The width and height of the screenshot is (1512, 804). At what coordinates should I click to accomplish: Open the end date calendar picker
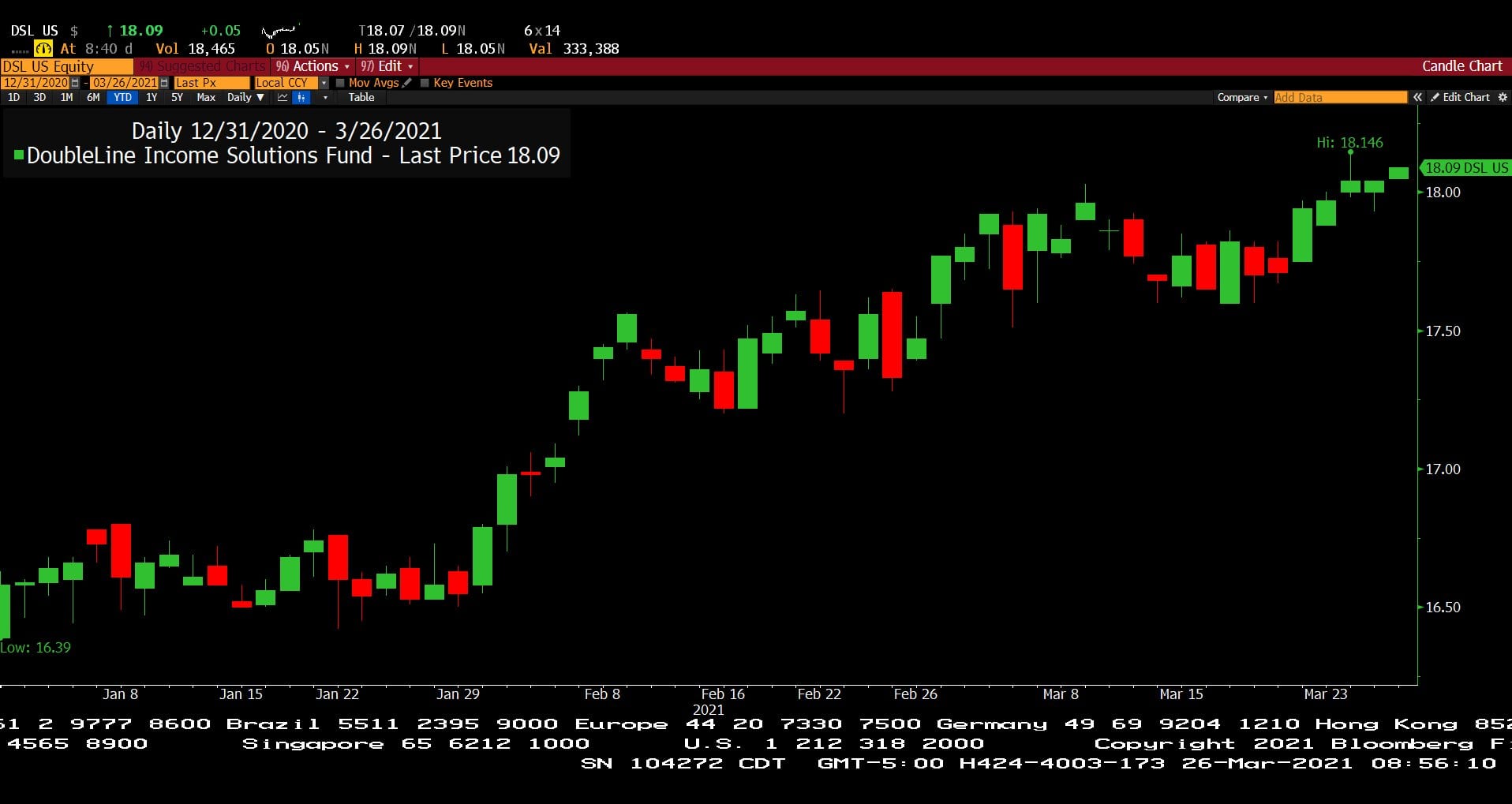pos(164,83)
